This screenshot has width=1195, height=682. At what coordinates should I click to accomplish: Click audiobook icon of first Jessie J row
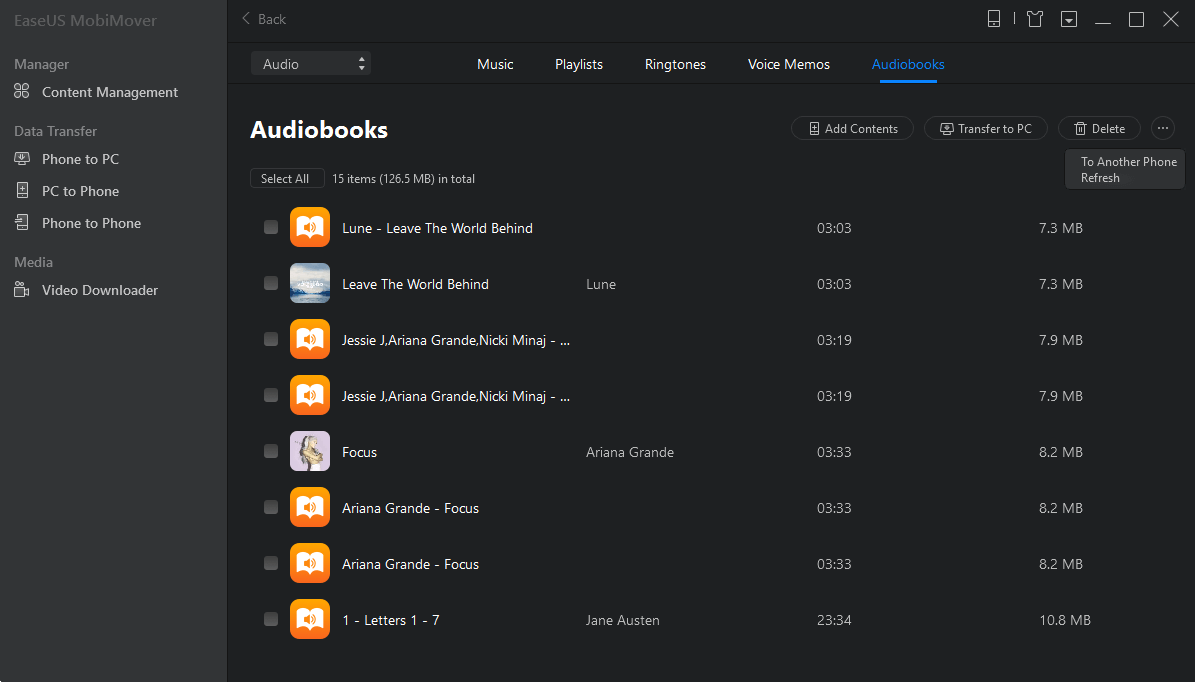coord(309,339)
